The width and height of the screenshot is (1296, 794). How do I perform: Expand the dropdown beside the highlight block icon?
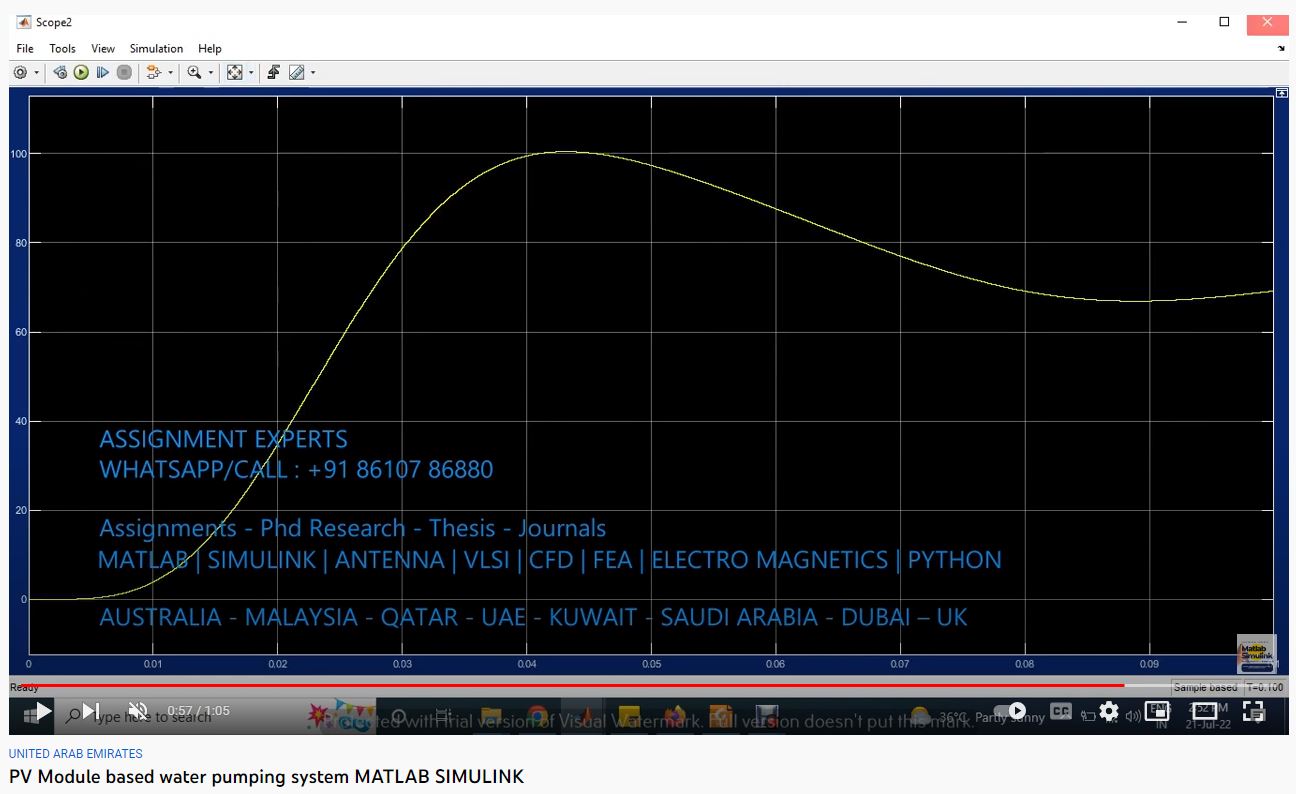[x=171, y=72]
